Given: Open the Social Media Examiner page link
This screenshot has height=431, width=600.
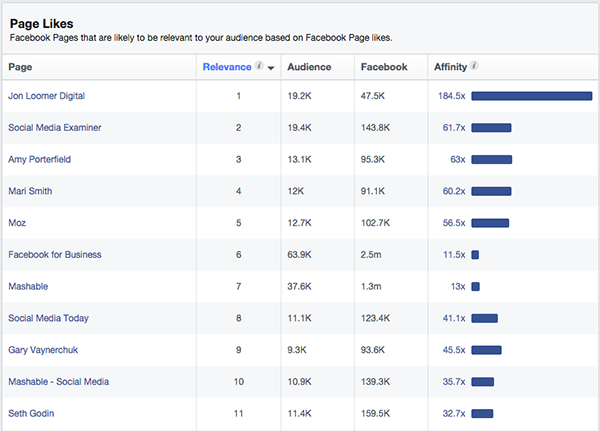Looking at the screenshot, I should 55,127.
